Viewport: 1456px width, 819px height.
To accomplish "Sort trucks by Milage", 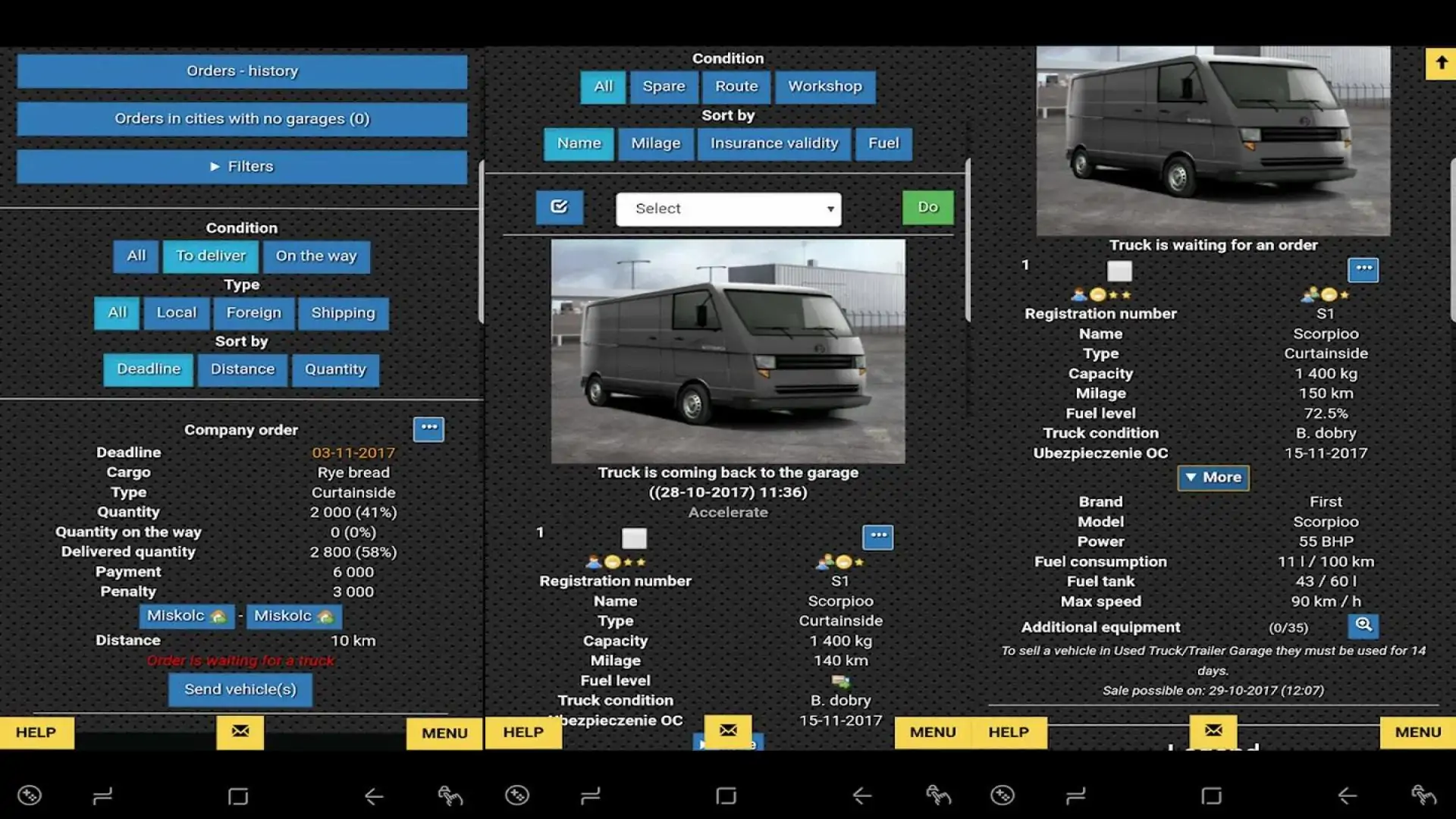I will (x=656, y=144).
